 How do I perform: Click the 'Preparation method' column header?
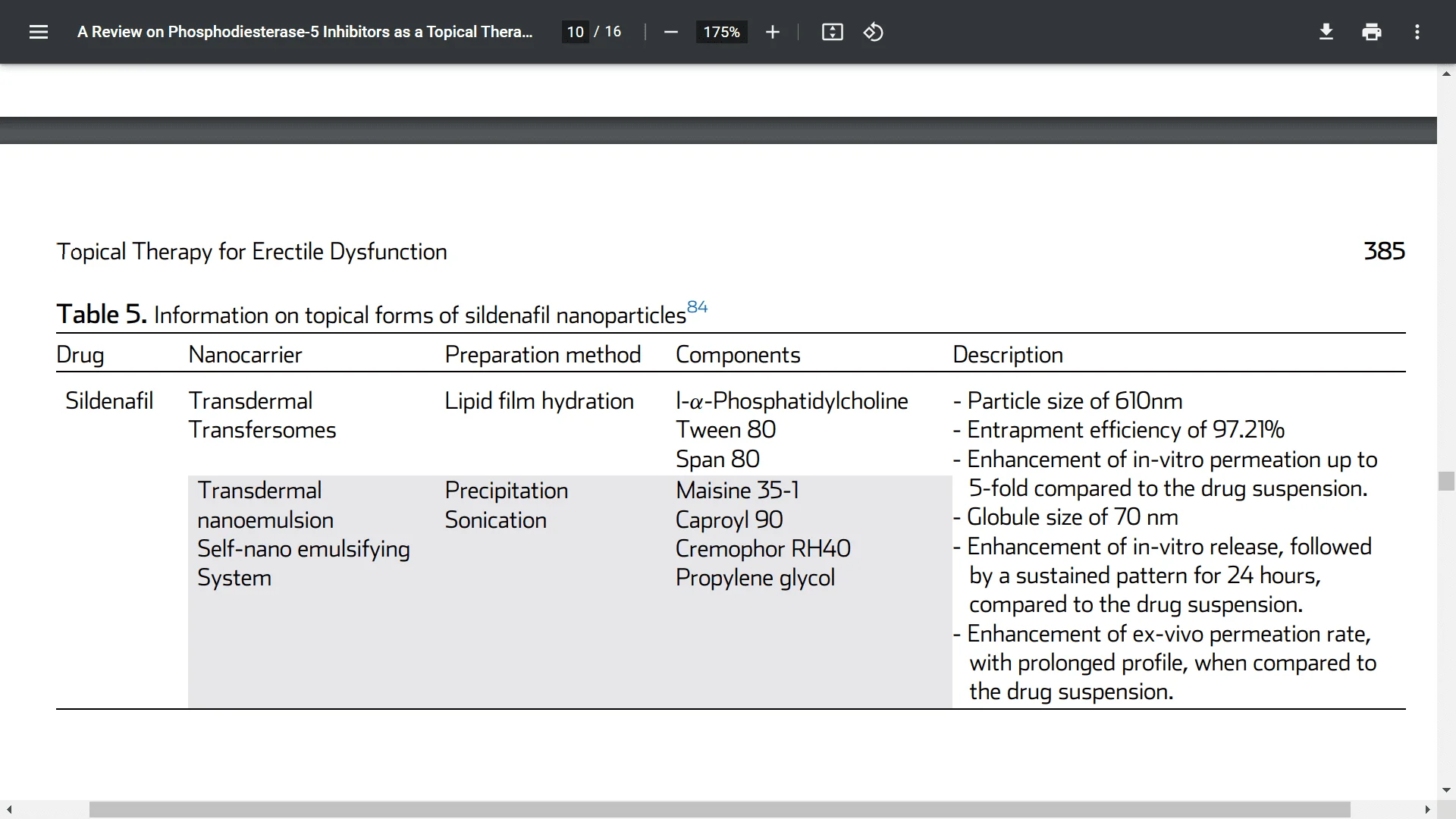pos(543,354)
